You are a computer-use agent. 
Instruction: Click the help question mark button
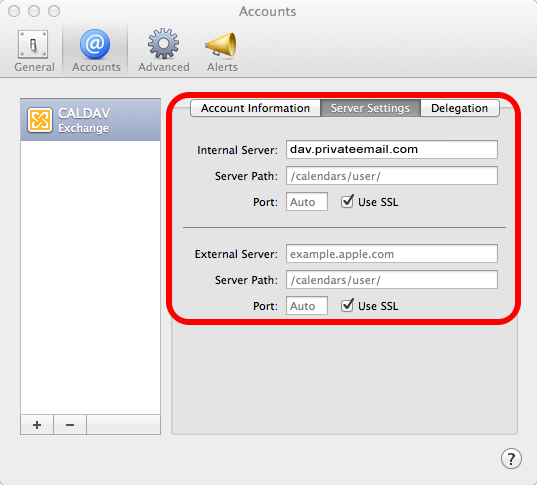(511, 458)
